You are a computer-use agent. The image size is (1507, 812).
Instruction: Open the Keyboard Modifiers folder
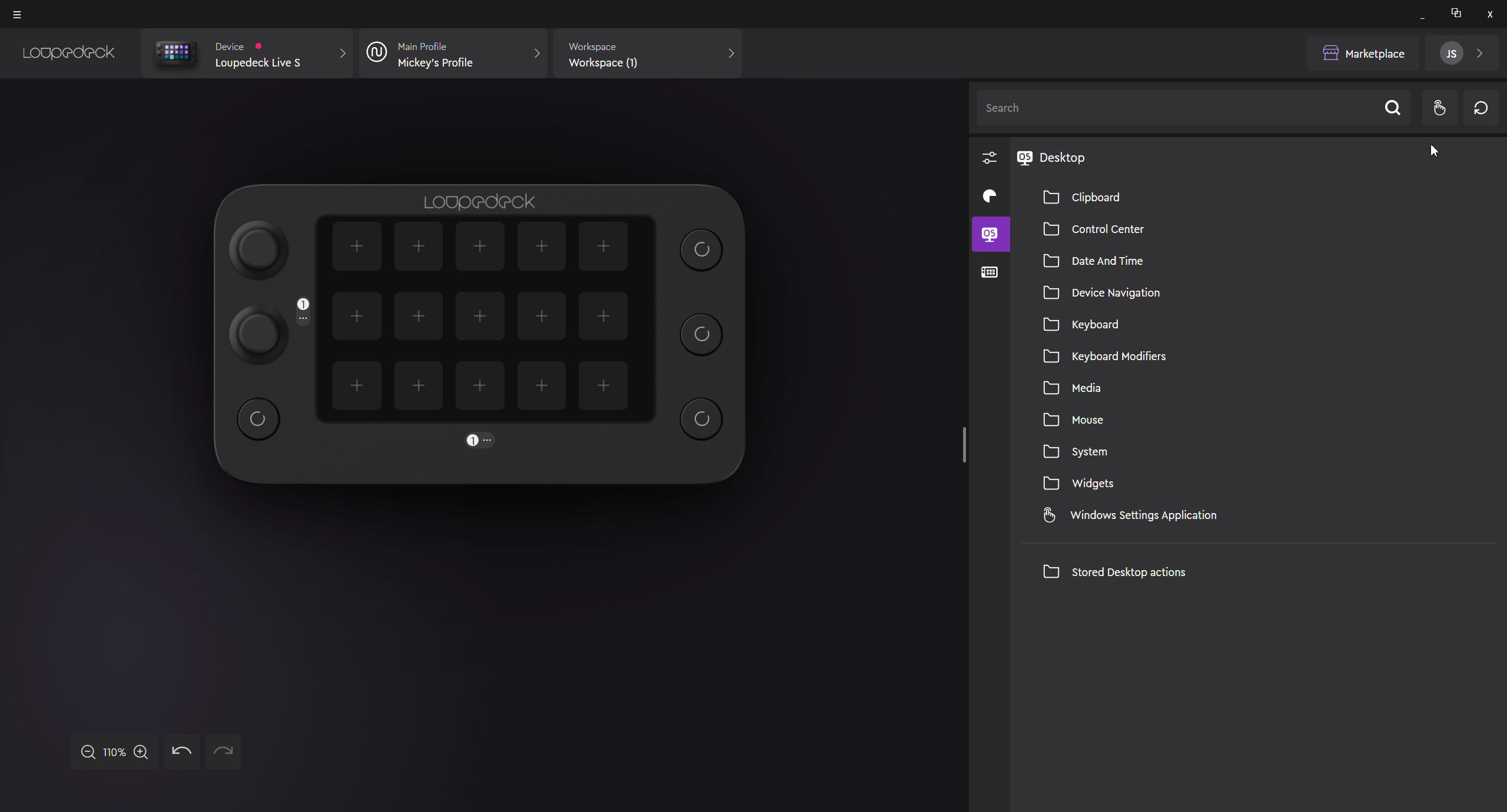tap(1117, 357)
